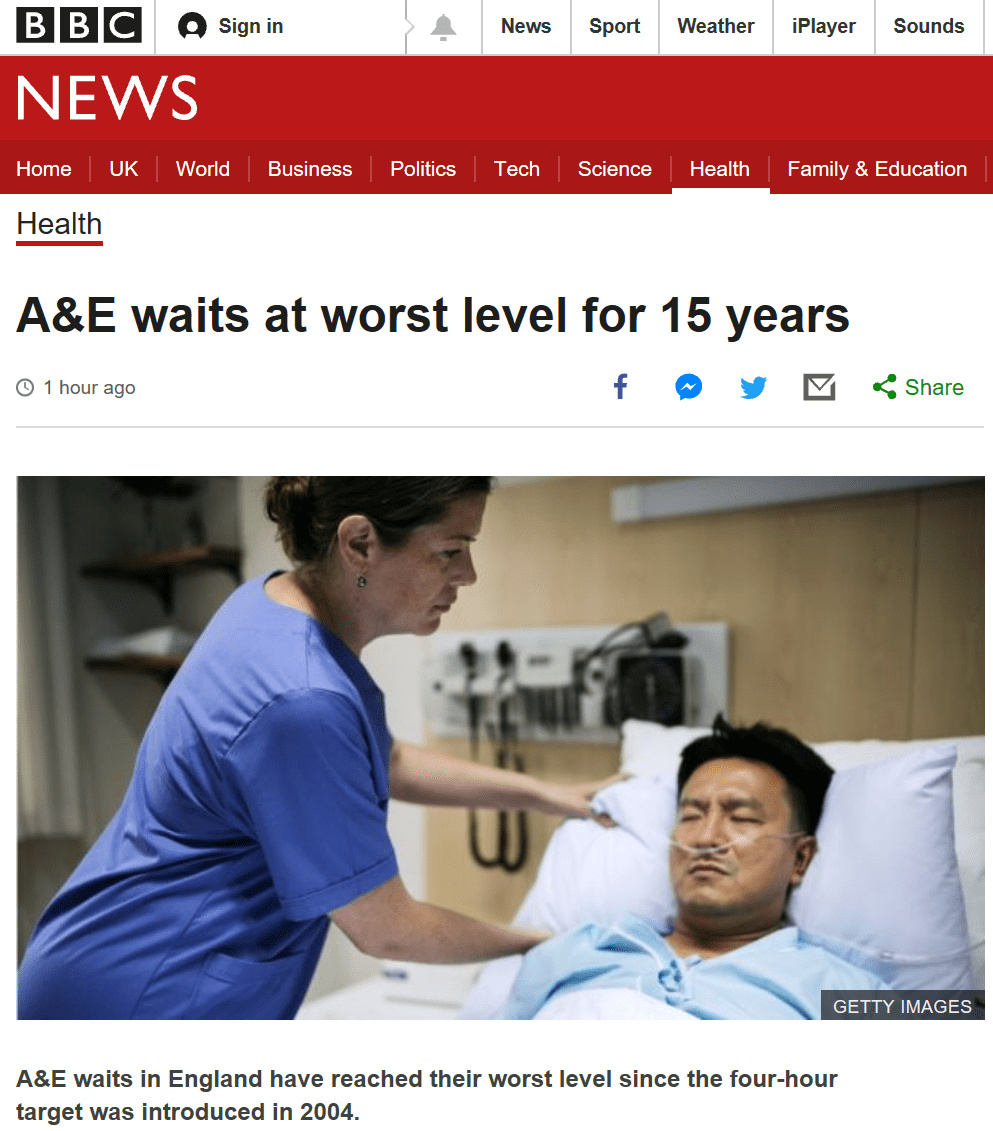993x1131 pixels.
Task: Click the BBC NEWS banner logo
Action: (x=107, y=97)
